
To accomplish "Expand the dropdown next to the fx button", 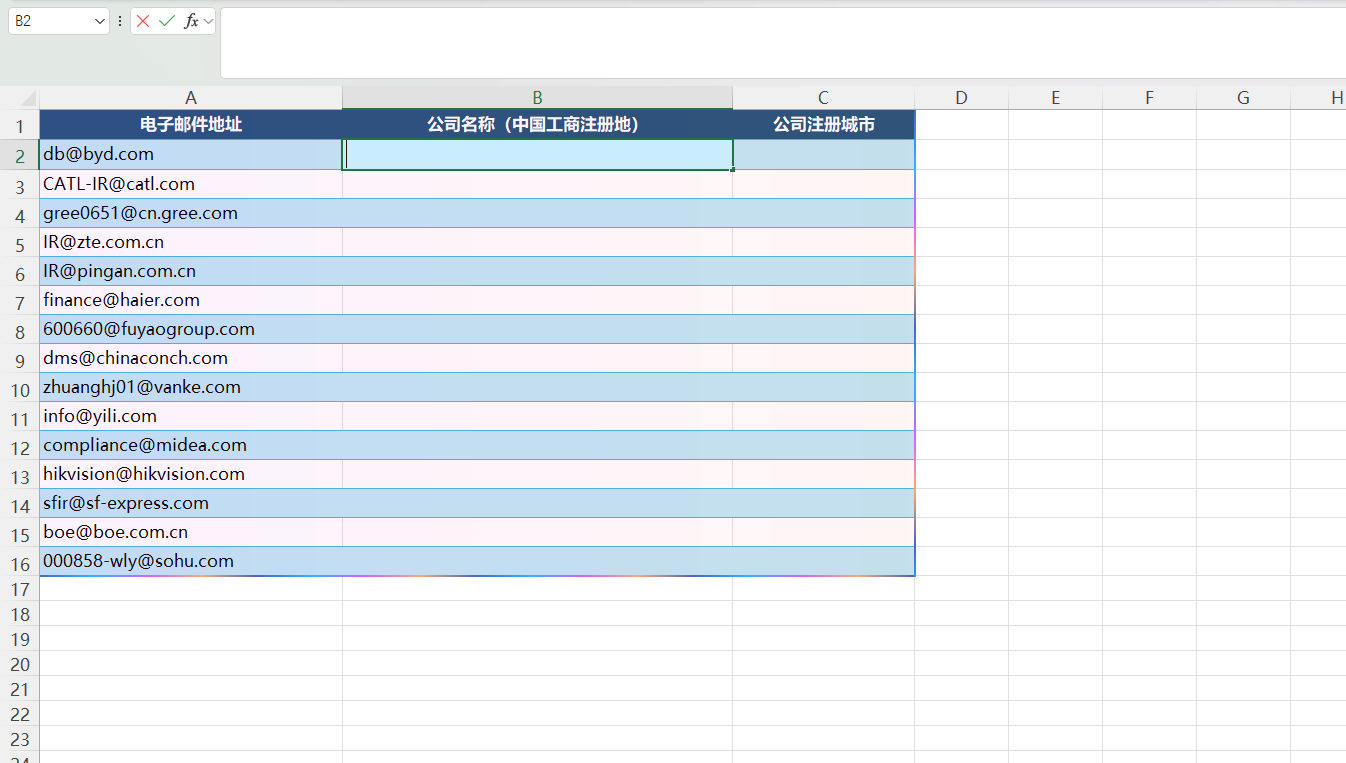I will point(208,21).
